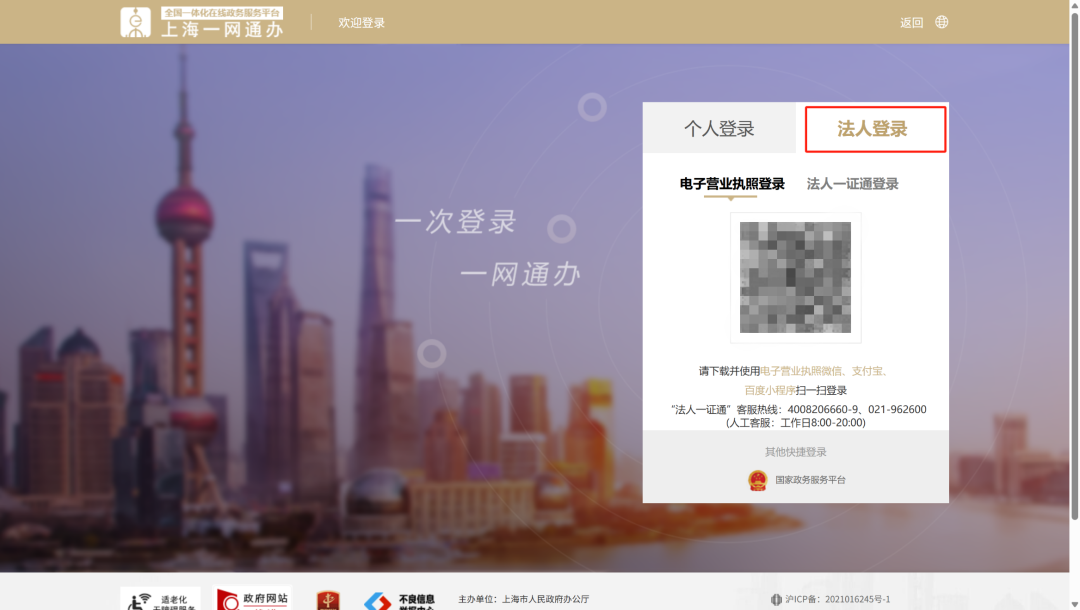Click the globe language icon in header
Screen dimensions: 1080x610
pos(942,22)
